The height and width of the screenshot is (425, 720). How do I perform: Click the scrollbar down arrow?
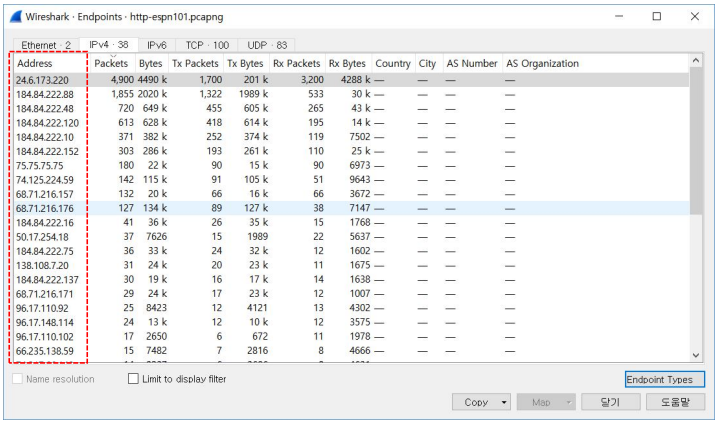click(696, 355)
